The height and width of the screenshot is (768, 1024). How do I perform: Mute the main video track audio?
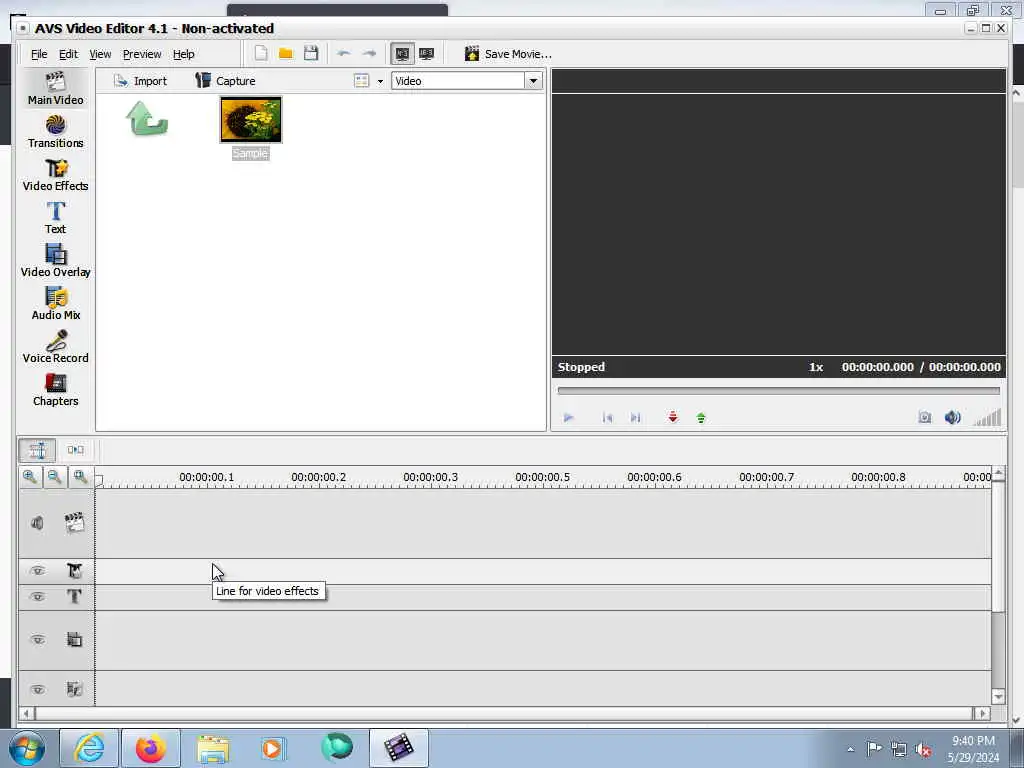point(37,522)
